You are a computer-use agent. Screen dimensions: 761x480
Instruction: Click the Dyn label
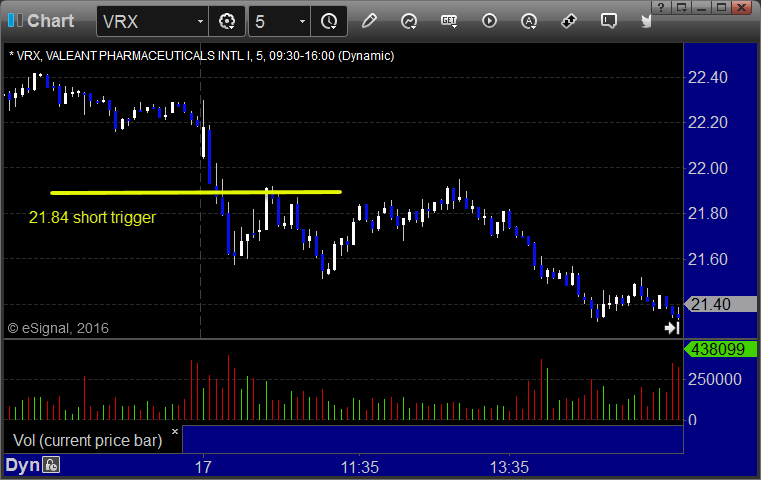click(22, 465)
